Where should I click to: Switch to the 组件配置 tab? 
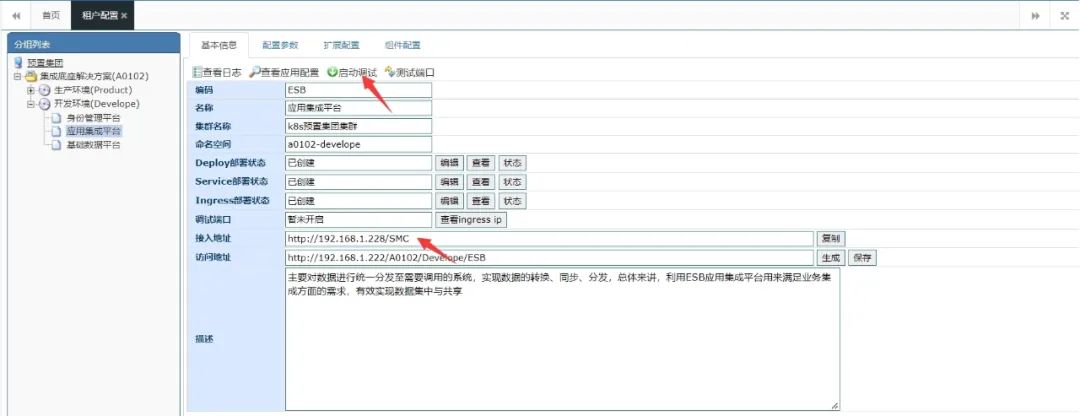point(402,45)
